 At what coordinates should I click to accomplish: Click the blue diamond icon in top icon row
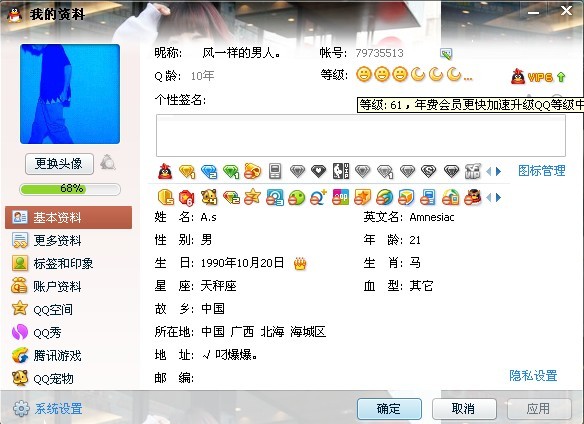click(x=209, y=171)
